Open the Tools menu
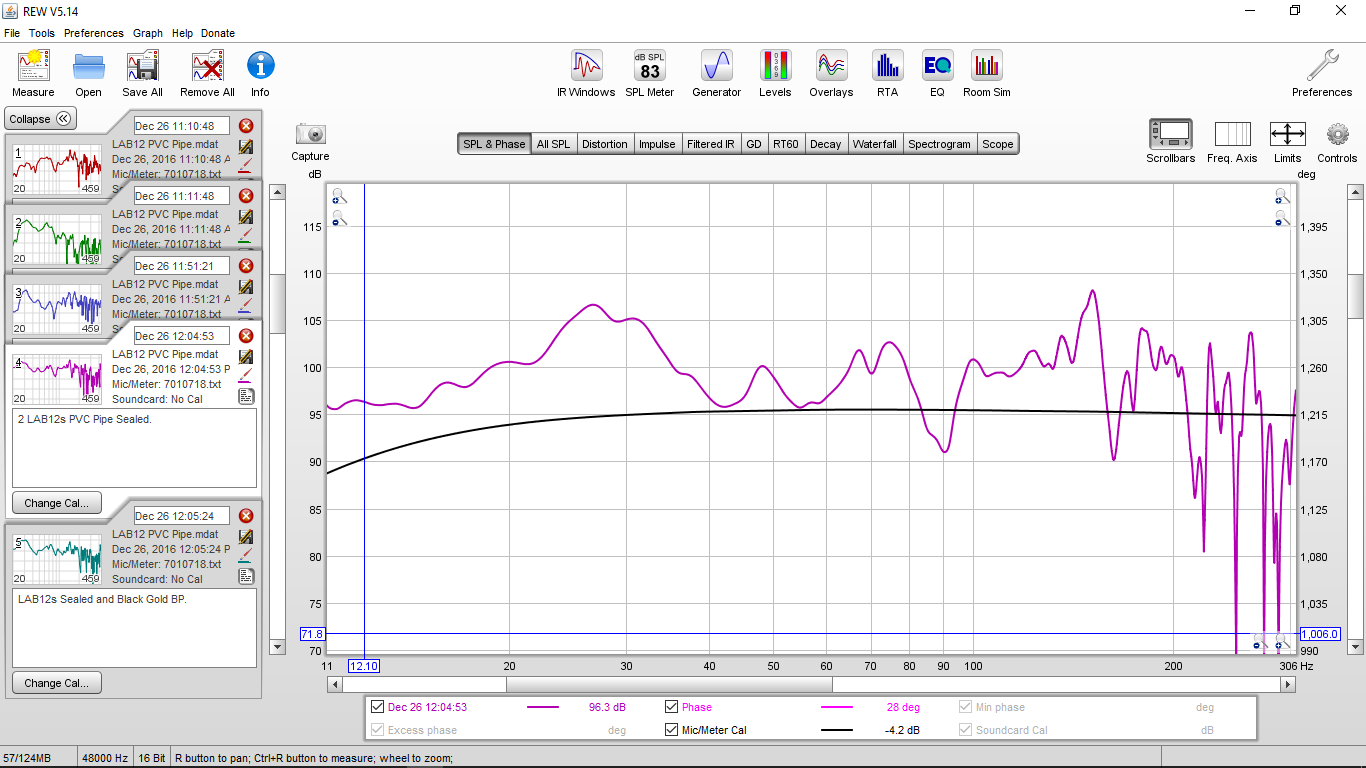The height and width of the screenshot is (768, 1366). pyautogui.click(x=42, y=33)
